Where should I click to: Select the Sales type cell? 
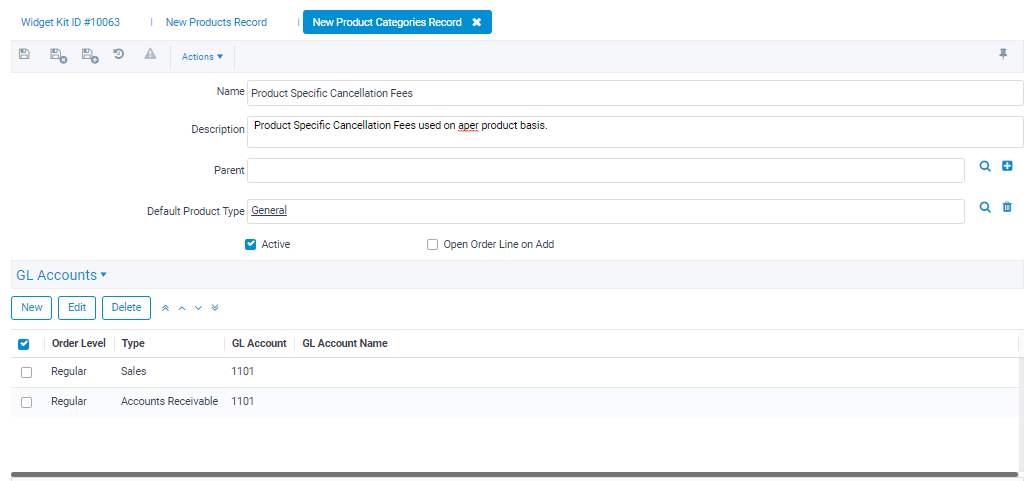tap(134, 371)
